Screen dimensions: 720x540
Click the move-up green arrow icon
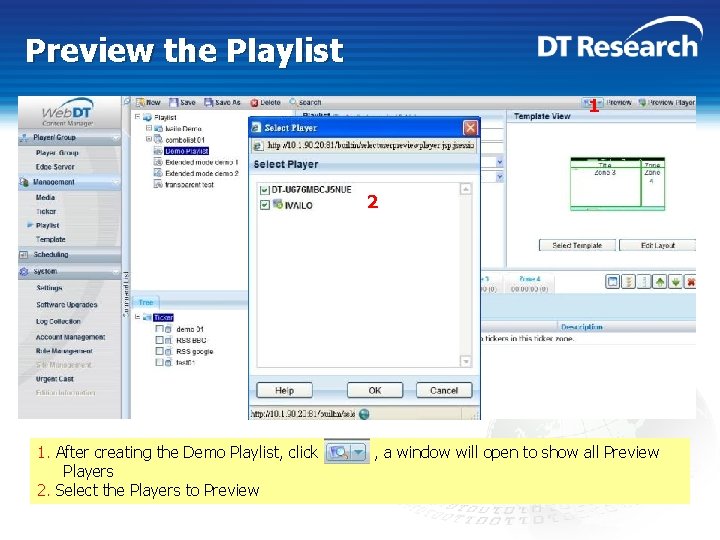coord(660,281)
